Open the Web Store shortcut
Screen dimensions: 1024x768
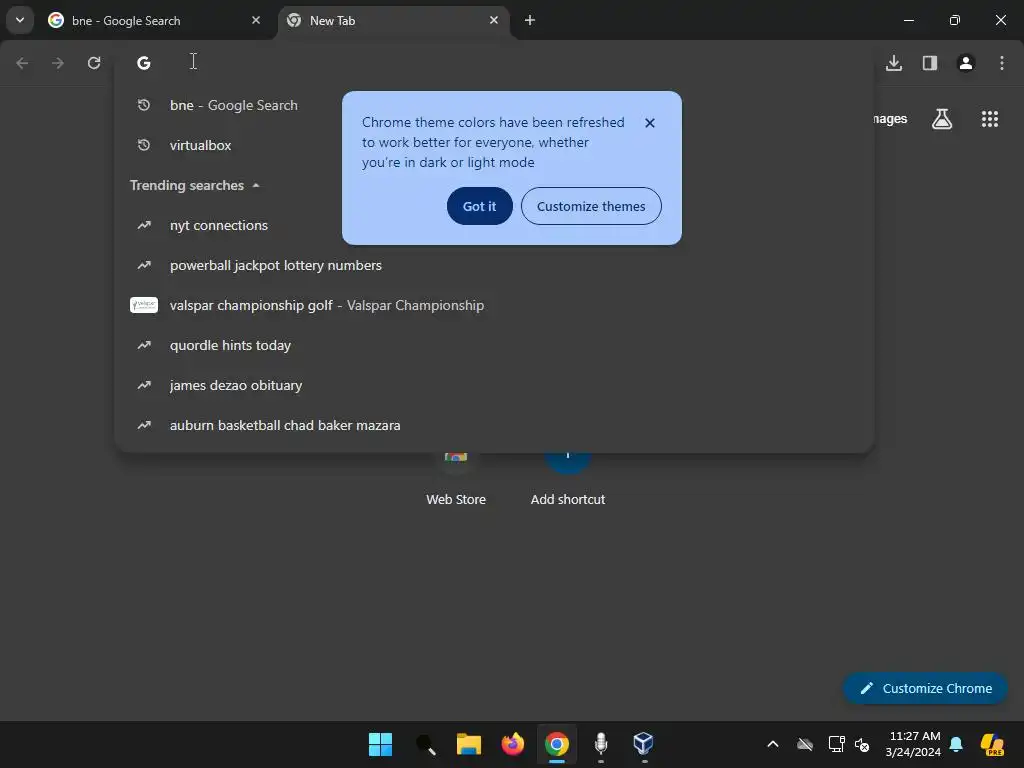point(456,480)
